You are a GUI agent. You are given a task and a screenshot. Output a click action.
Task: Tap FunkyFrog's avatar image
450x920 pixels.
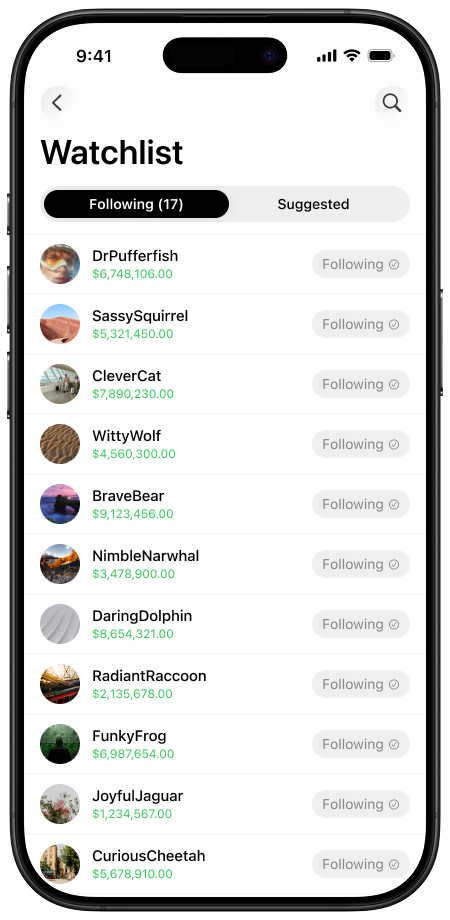(60, 744)
